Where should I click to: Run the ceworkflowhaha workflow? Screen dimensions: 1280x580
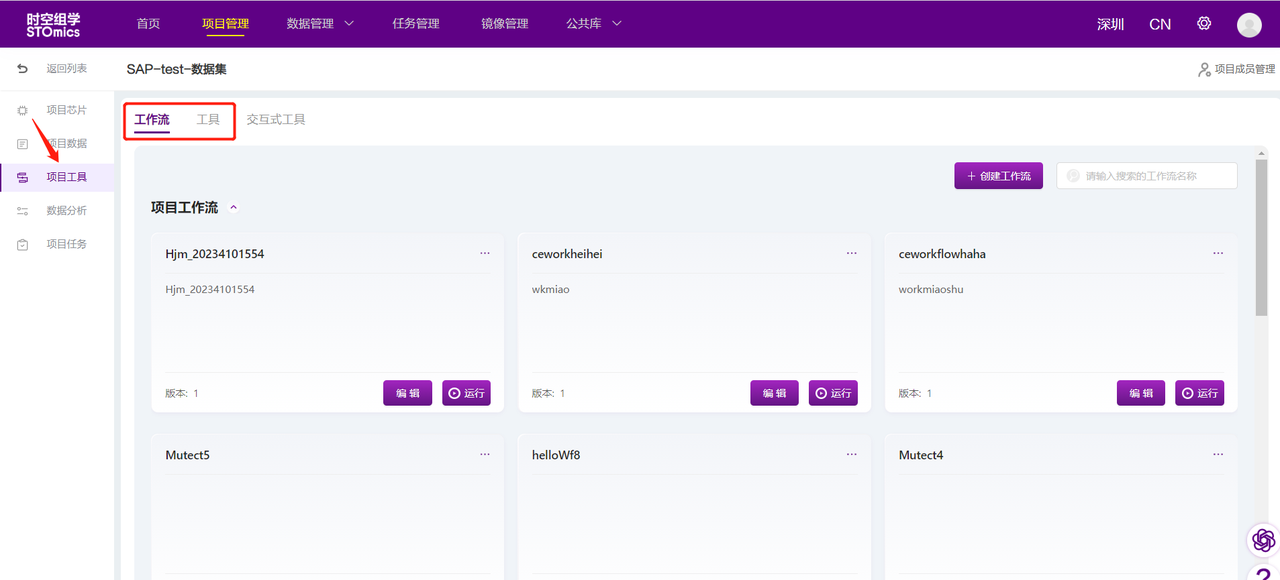click(x=1199, y=393)
